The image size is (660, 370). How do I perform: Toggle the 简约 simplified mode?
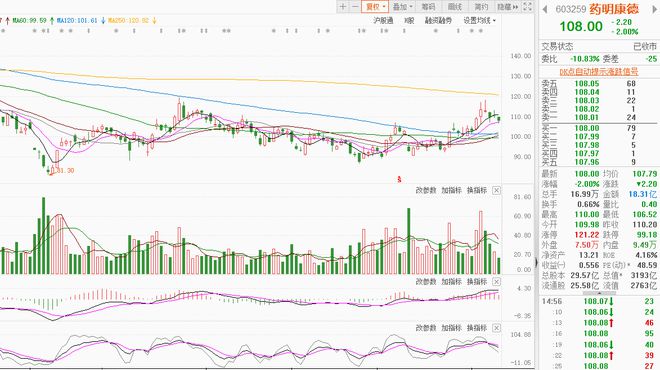pos(481,6)
